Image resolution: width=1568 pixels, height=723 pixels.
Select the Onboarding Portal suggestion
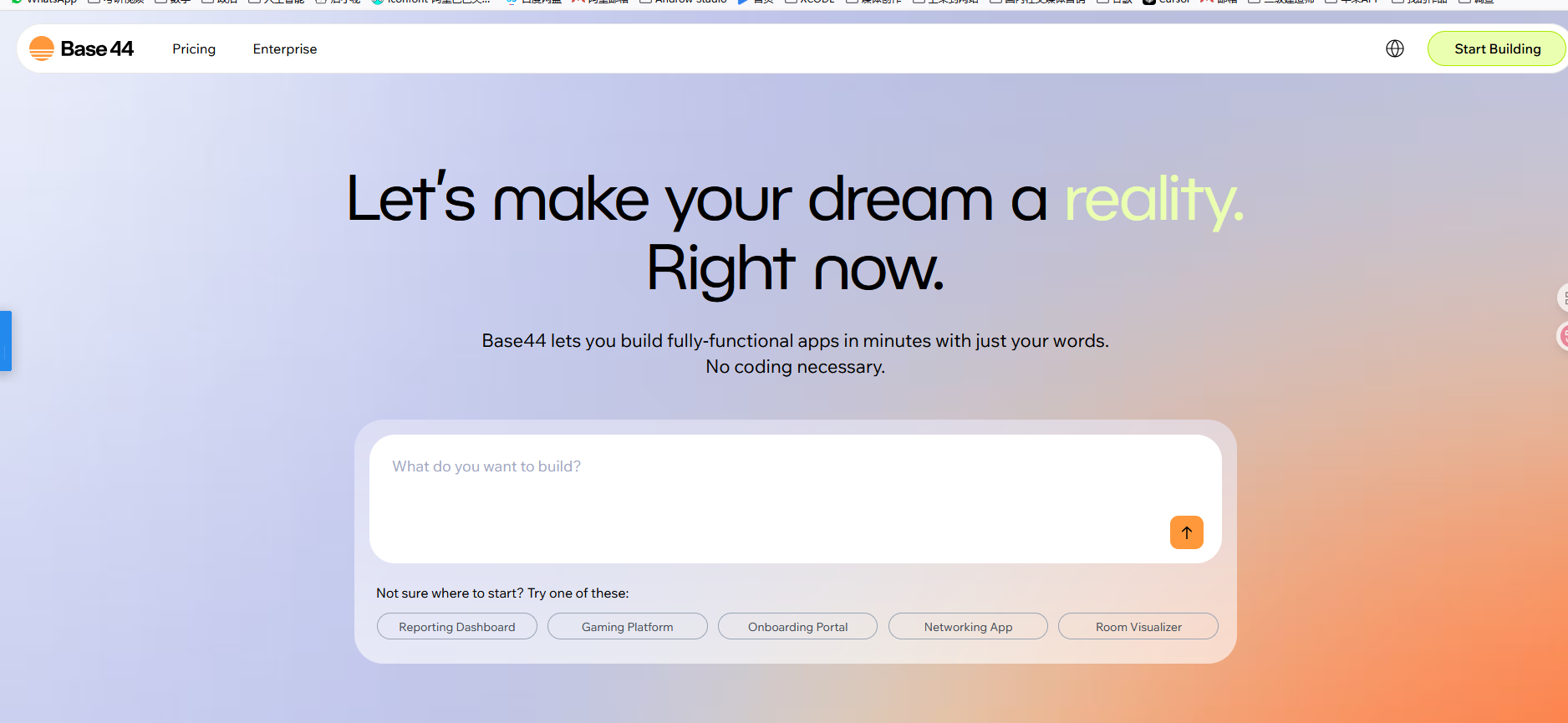point(798,627)
